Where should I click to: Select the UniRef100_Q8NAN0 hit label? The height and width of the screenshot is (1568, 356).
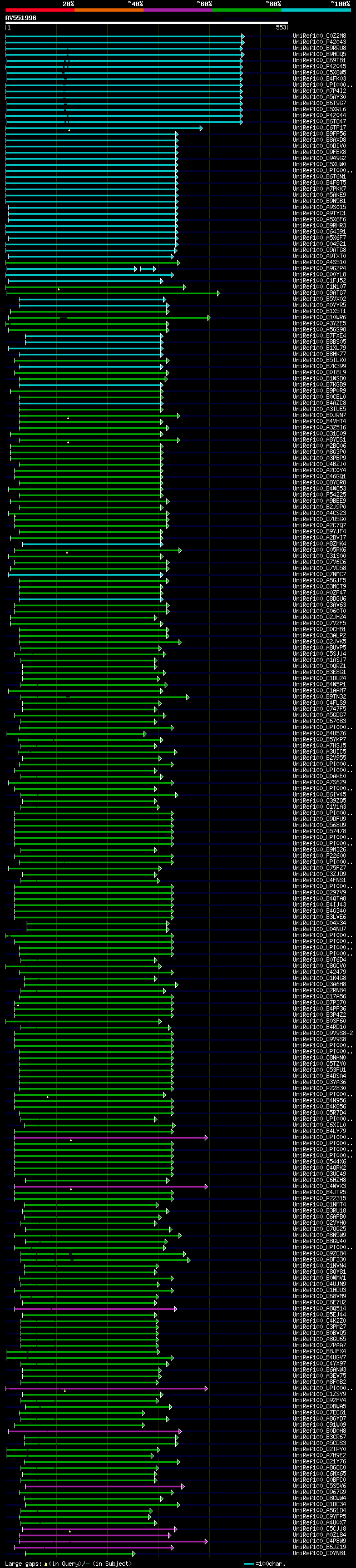pos(319,1057)
